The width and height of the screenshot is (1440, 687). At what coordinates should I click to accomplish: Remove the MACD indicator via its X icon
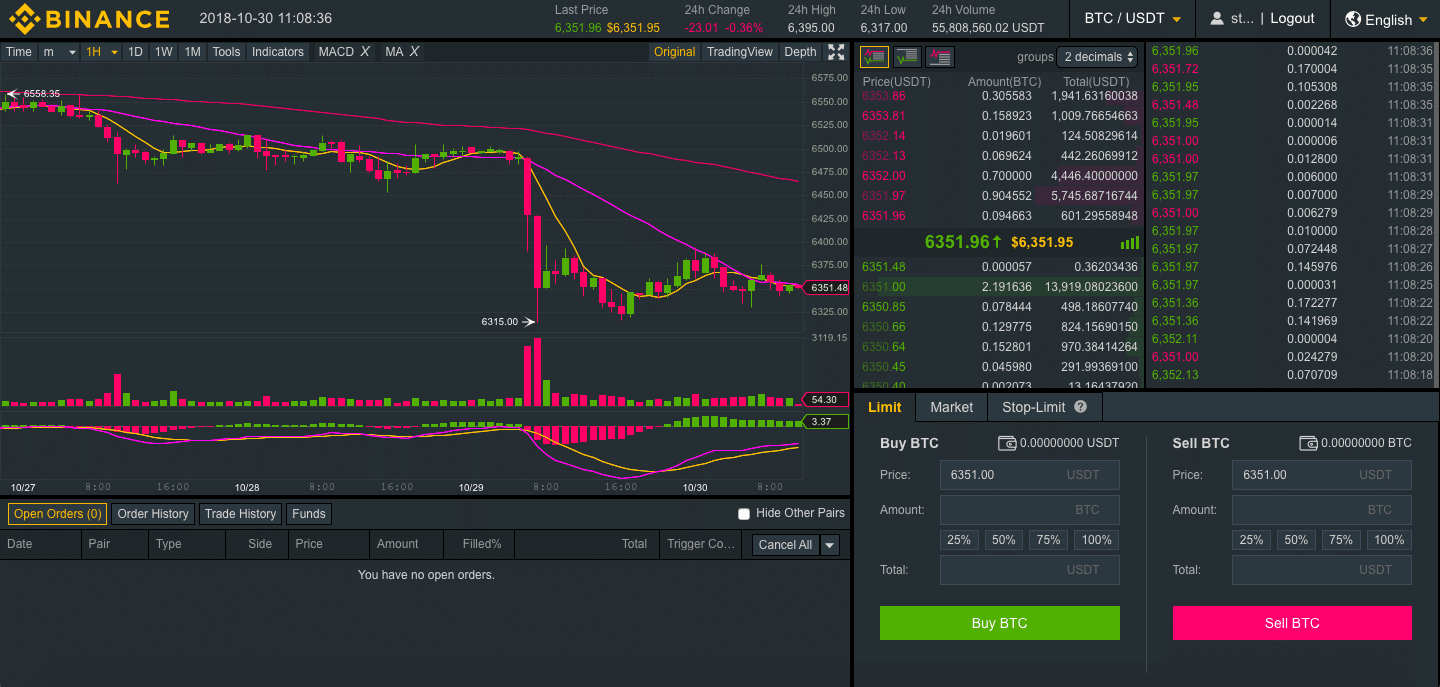365,51
